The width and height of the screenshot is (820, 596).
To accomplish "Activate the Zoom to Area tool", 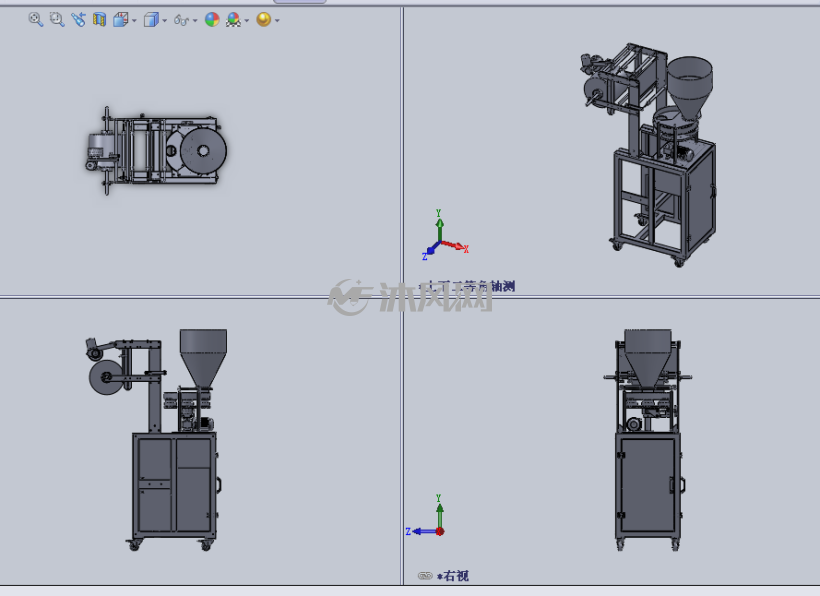I will [x=57, y=20].
